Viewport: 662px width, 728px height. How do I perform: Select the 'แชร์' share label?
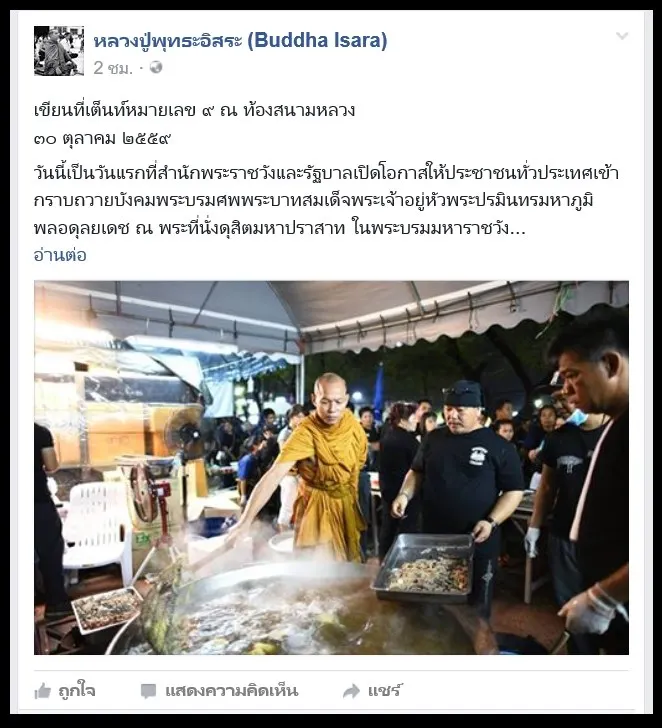(x=384, y=691)
